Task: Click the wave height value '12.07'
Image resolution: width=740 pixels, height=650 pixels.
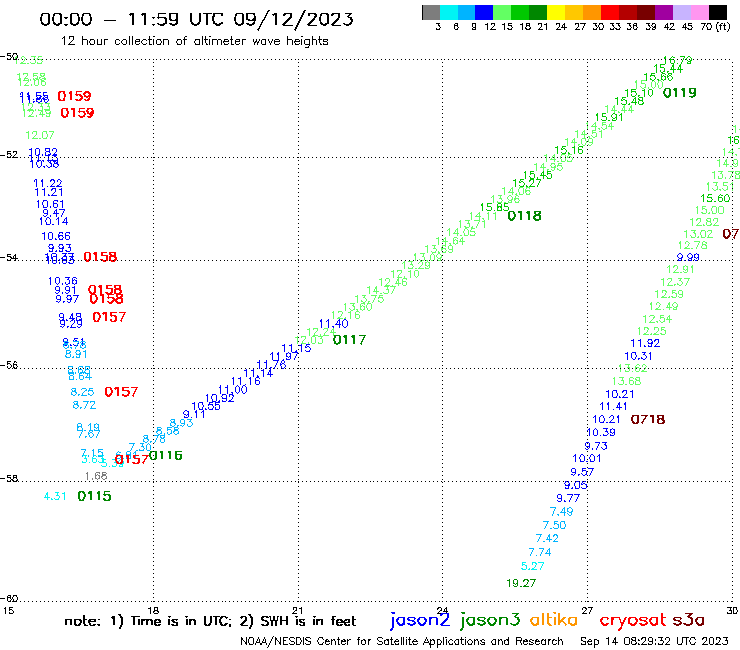Action: tap(40, 135)
